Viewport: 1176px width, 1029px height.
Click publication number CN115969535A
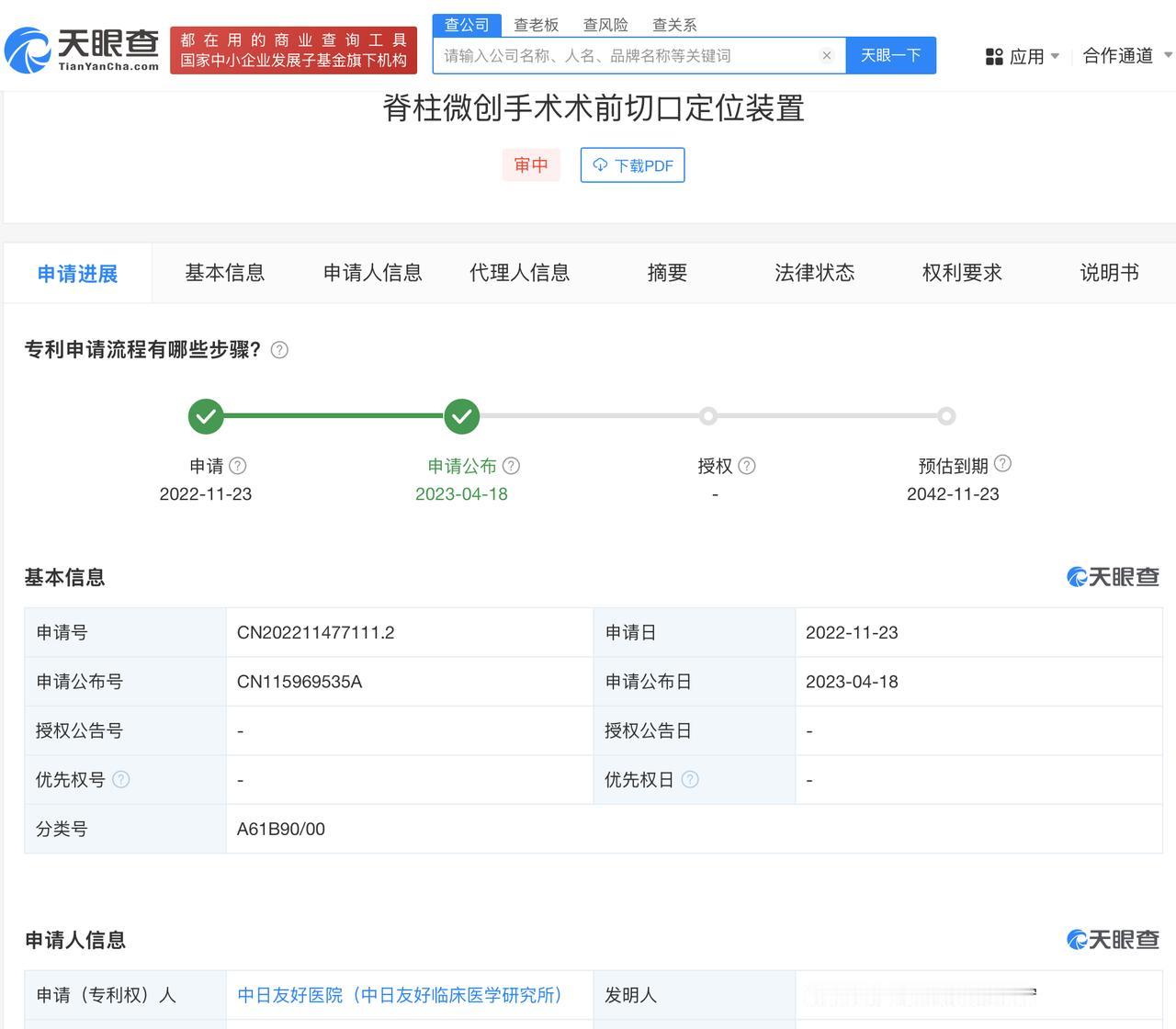pyautogui.click(x=300, y=682)
